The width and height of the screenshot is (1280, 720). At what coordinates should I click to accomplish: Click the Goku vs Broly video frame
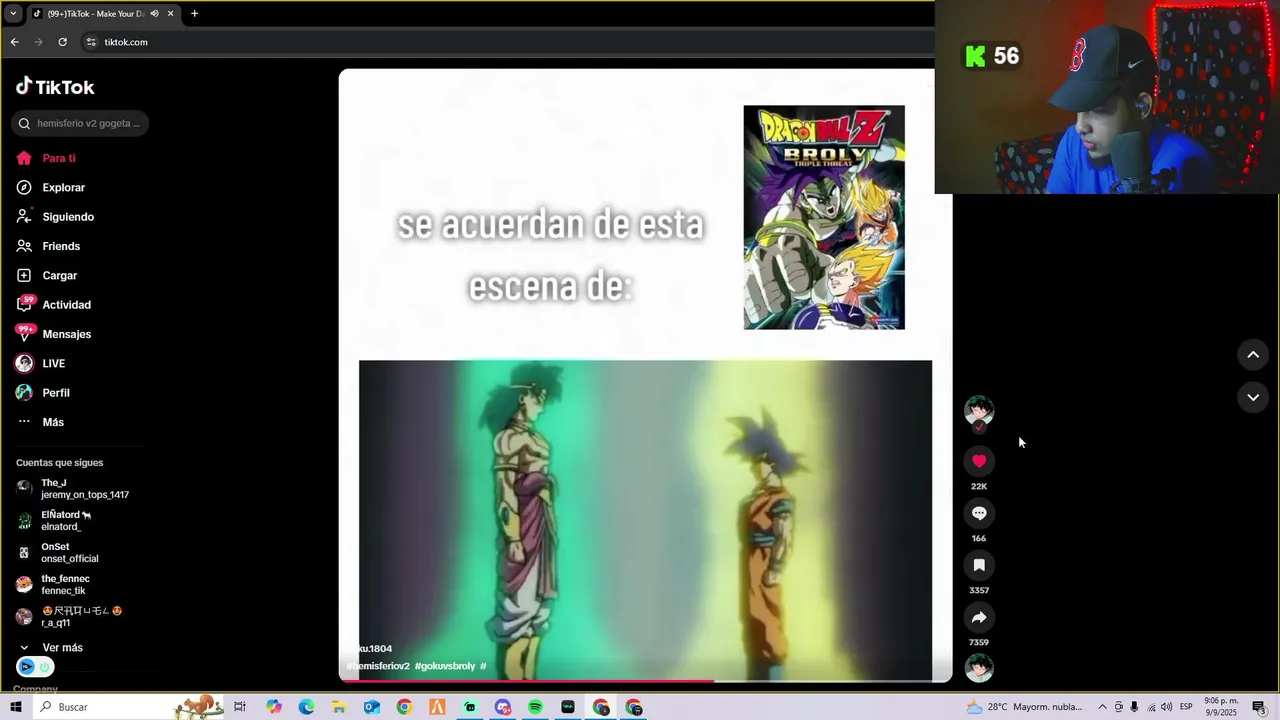click(x=645, y=520)
